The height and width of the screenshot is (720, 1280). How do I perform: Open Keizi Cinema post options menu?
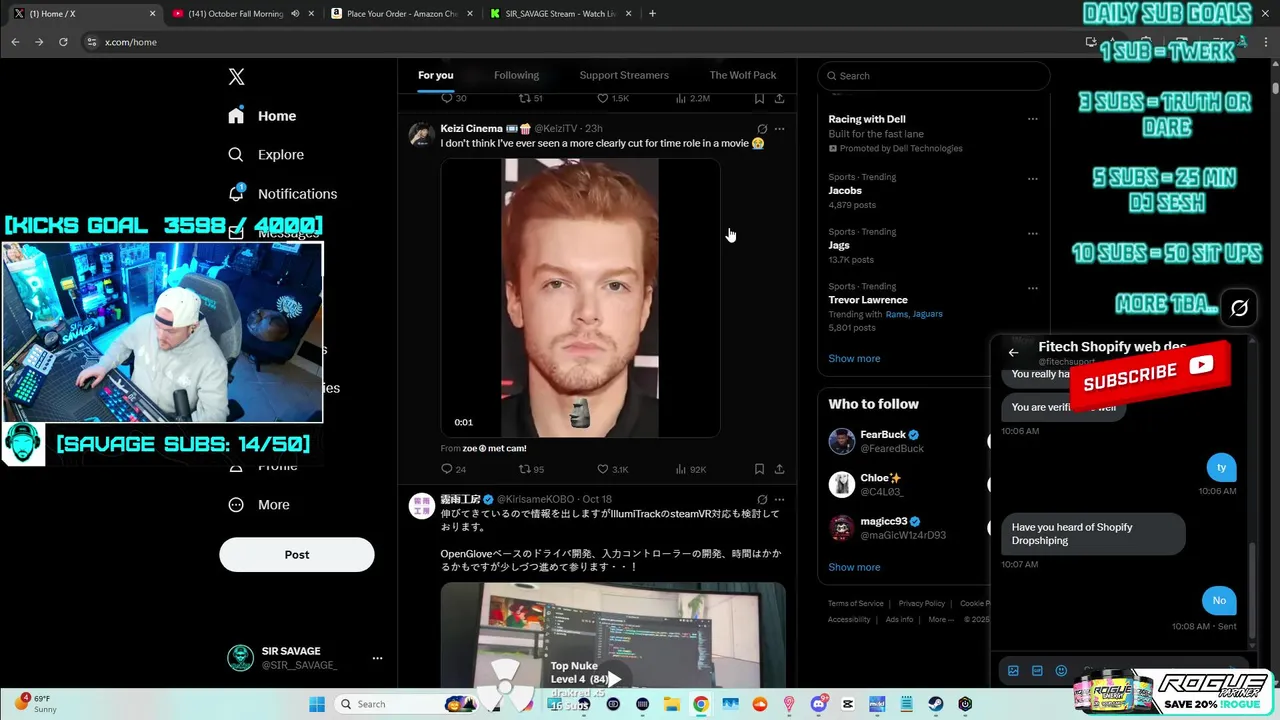(x=779, y=129)
